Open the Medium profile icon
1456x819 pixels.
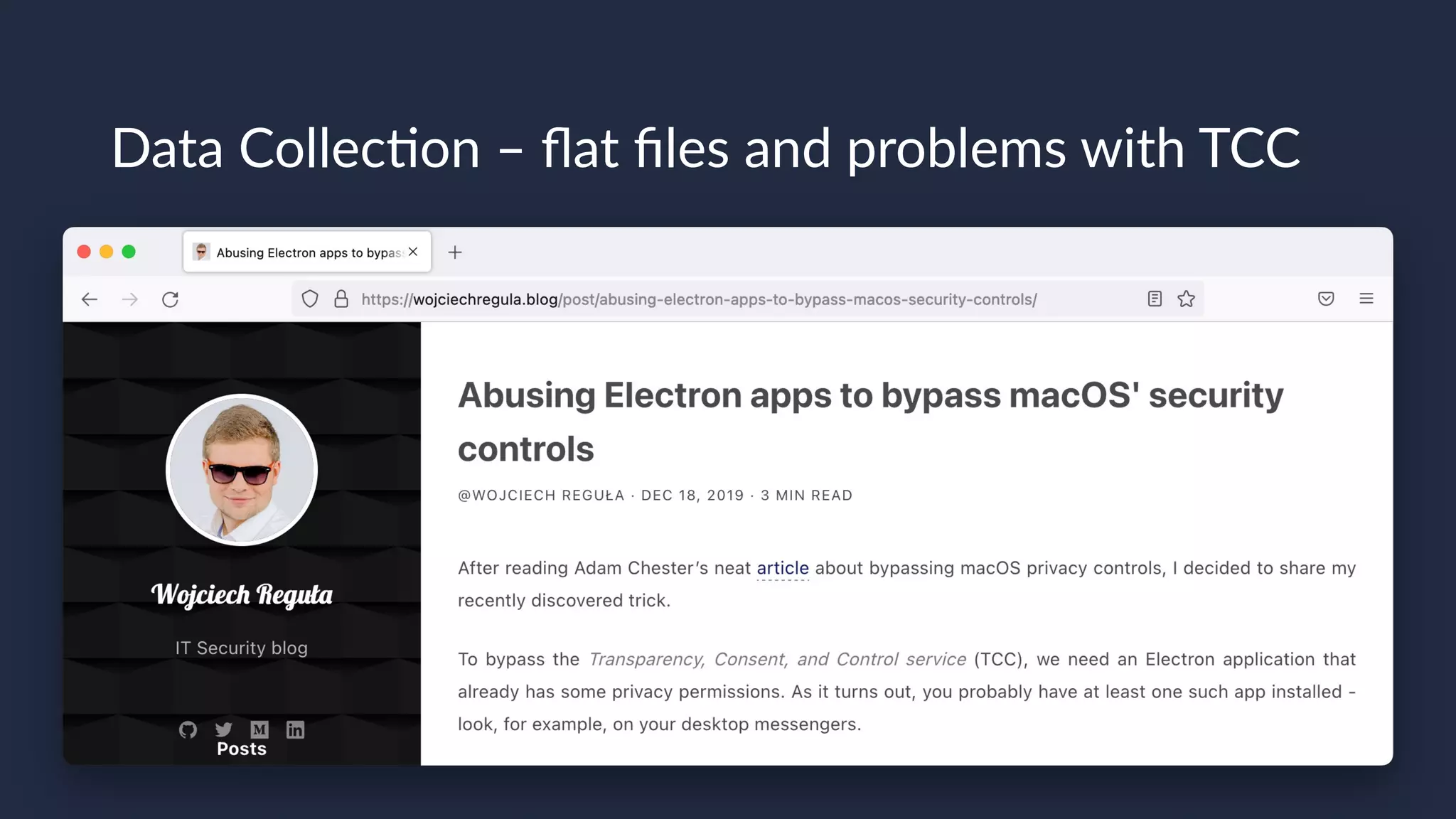pos(259,729)
